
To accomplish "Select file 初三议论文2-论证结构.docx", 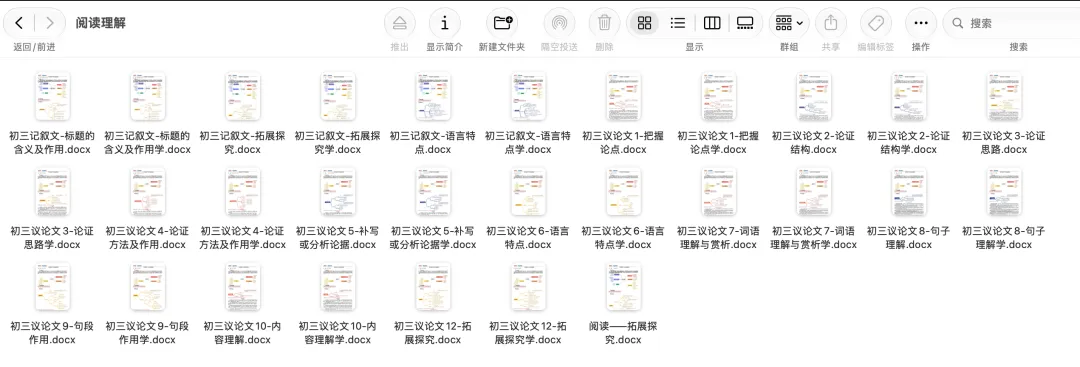I will click(x=813, y=114).
